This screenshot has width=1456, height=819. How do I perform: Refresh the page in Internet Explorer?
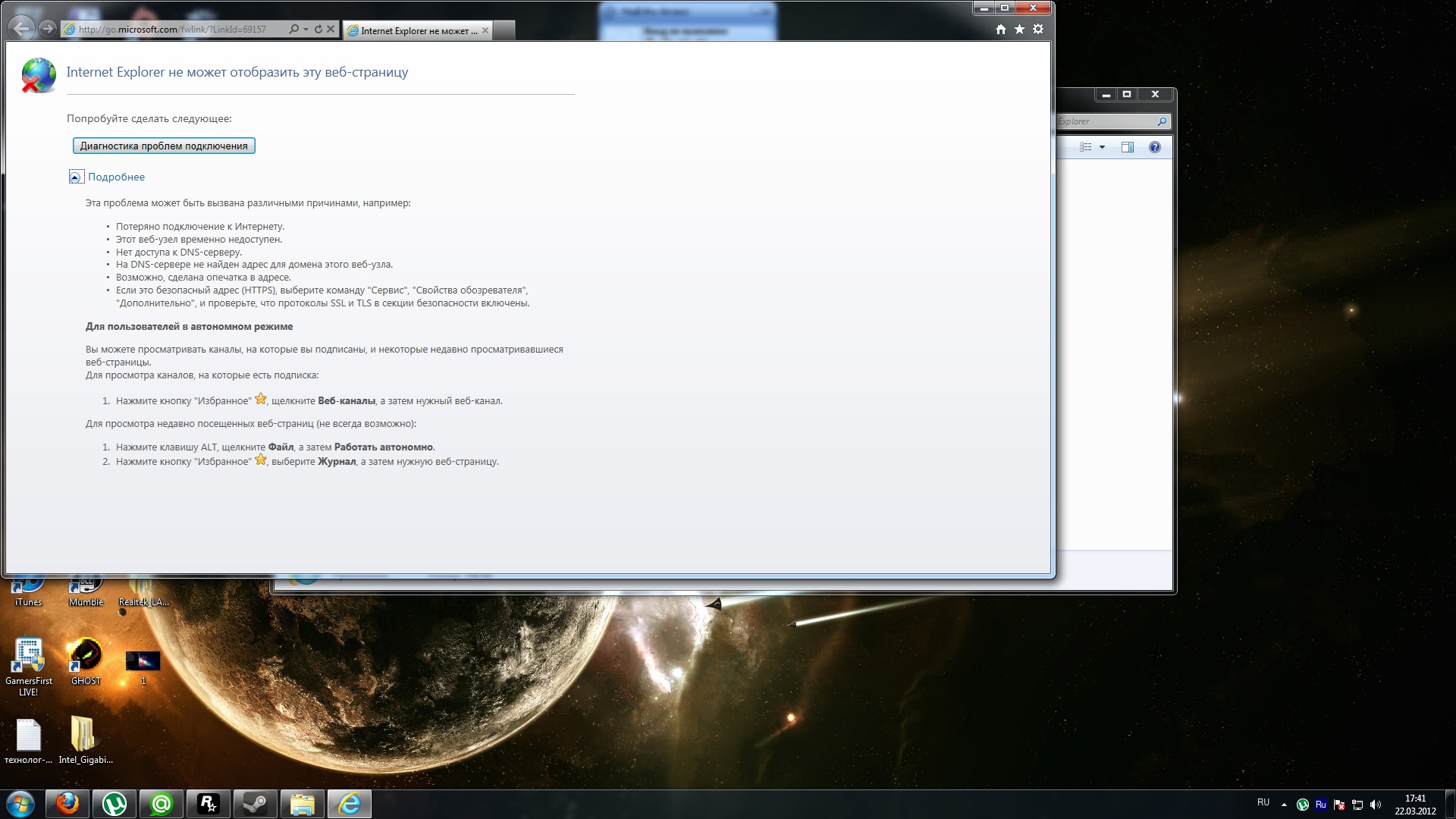pyautogui.click(x=318, y=30)
